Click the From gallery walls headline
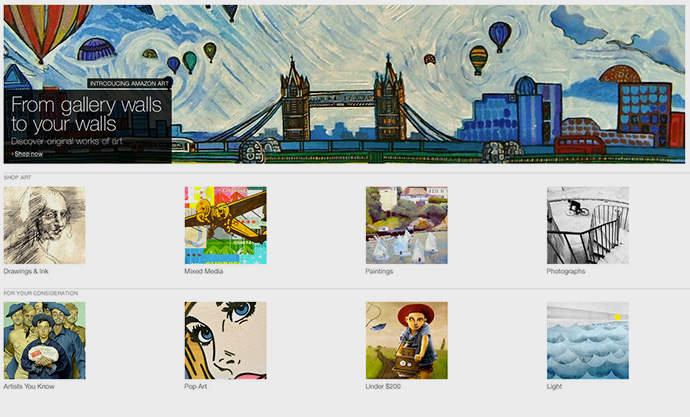The width and height of the screenshot is (690, 417). click(86, 114)
